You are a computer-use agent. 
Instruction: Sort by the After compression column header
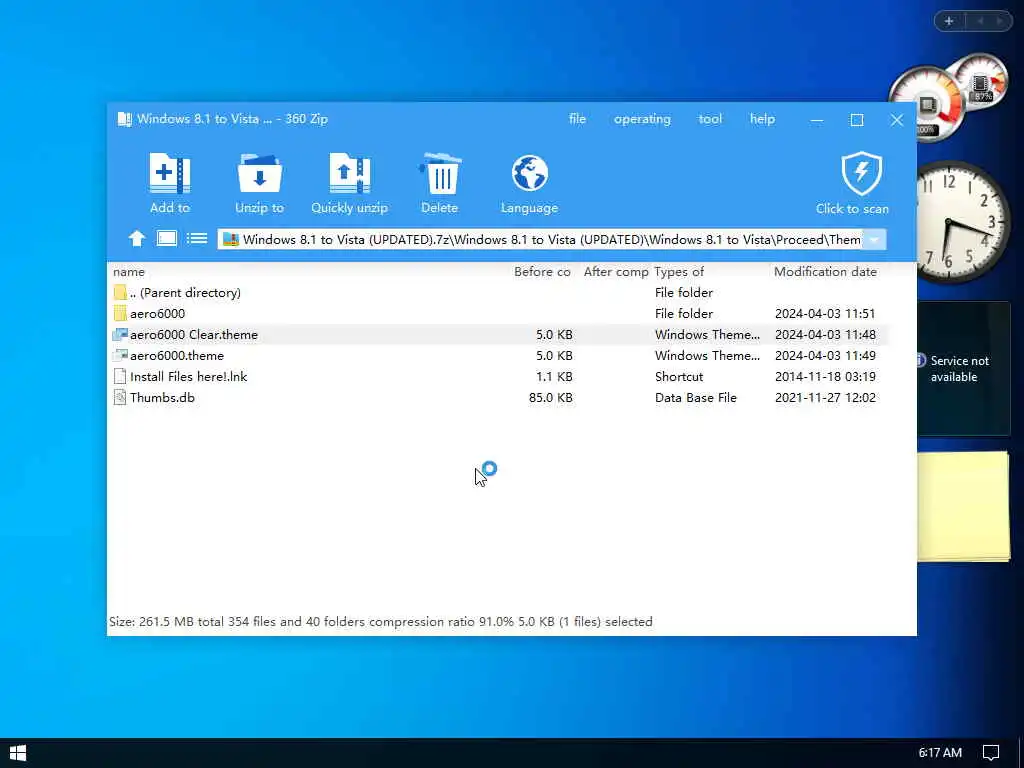click(616, 272)
